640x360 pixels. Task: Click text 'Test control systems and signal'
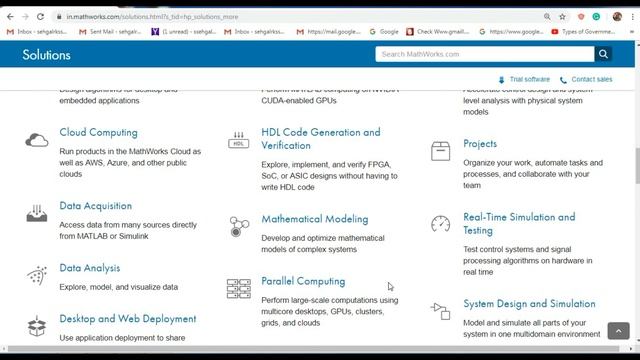tap(517, 249)
